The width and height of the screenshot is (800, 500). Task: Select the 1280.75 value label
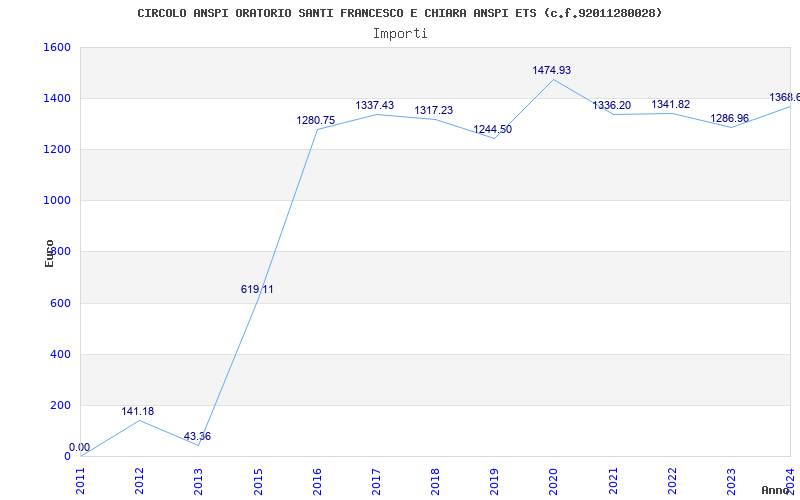[x=316, y=120]
